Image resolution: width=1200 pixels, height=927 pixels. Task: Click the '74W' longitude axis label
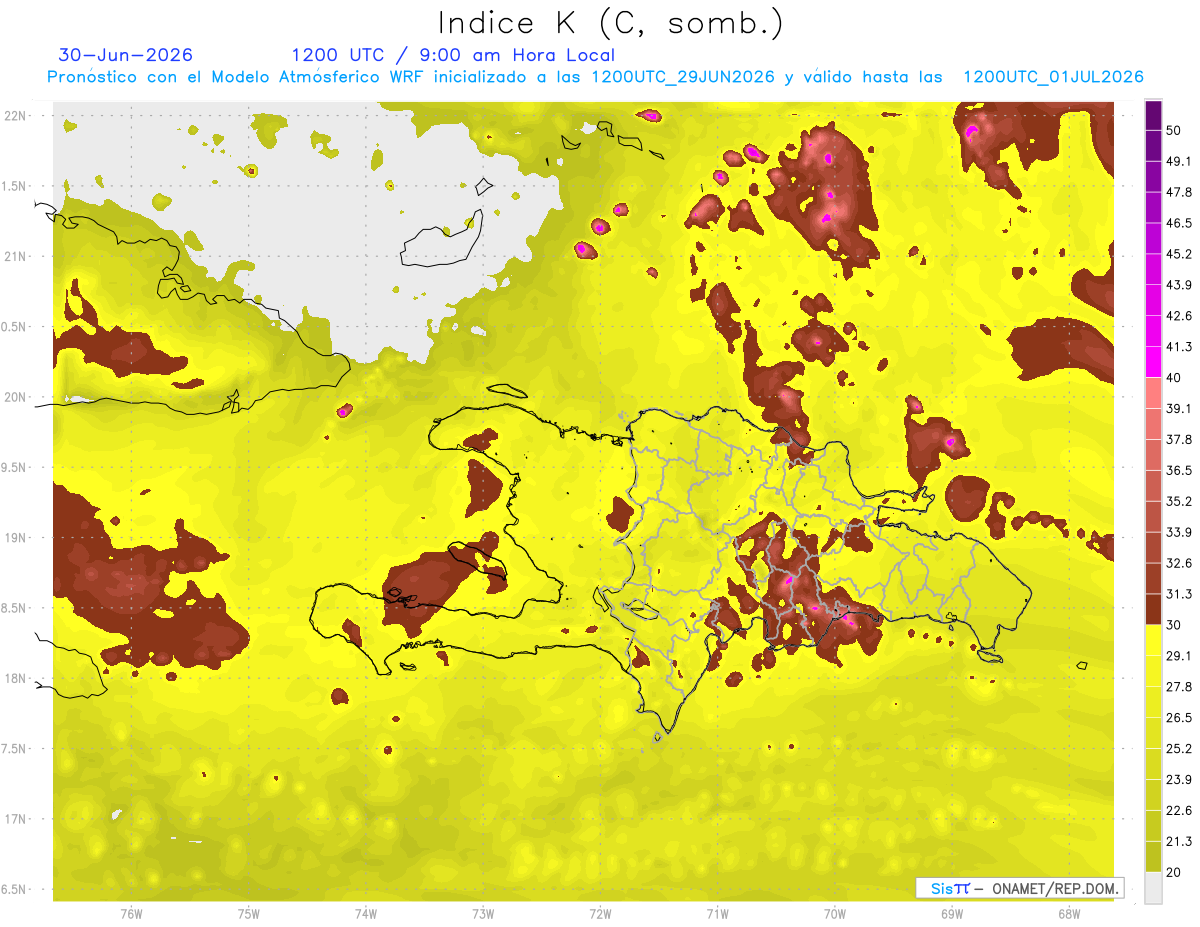point(366,914)
